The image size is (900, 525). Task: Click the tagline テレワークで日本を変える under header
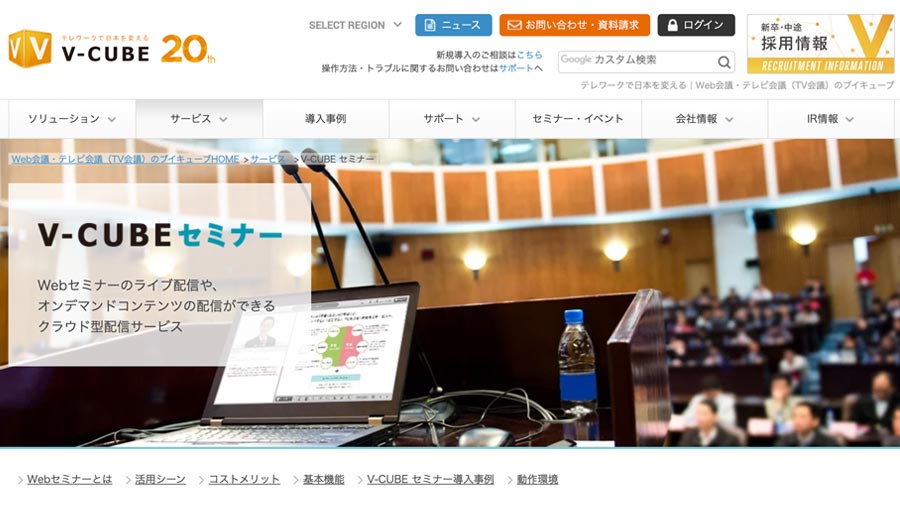pos(737,85)
